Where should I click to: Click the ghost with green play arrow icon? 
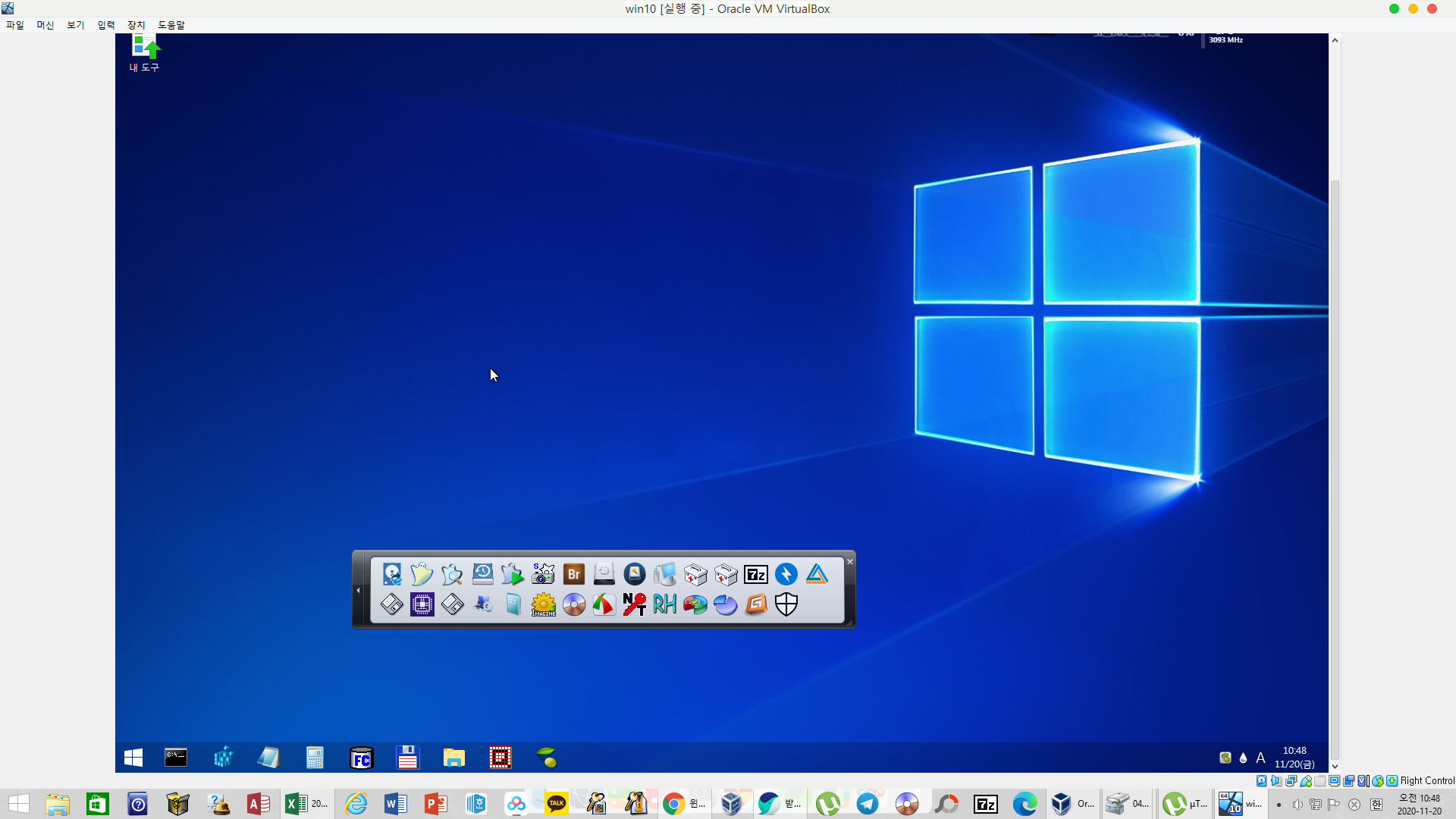(x=513, y=574)
